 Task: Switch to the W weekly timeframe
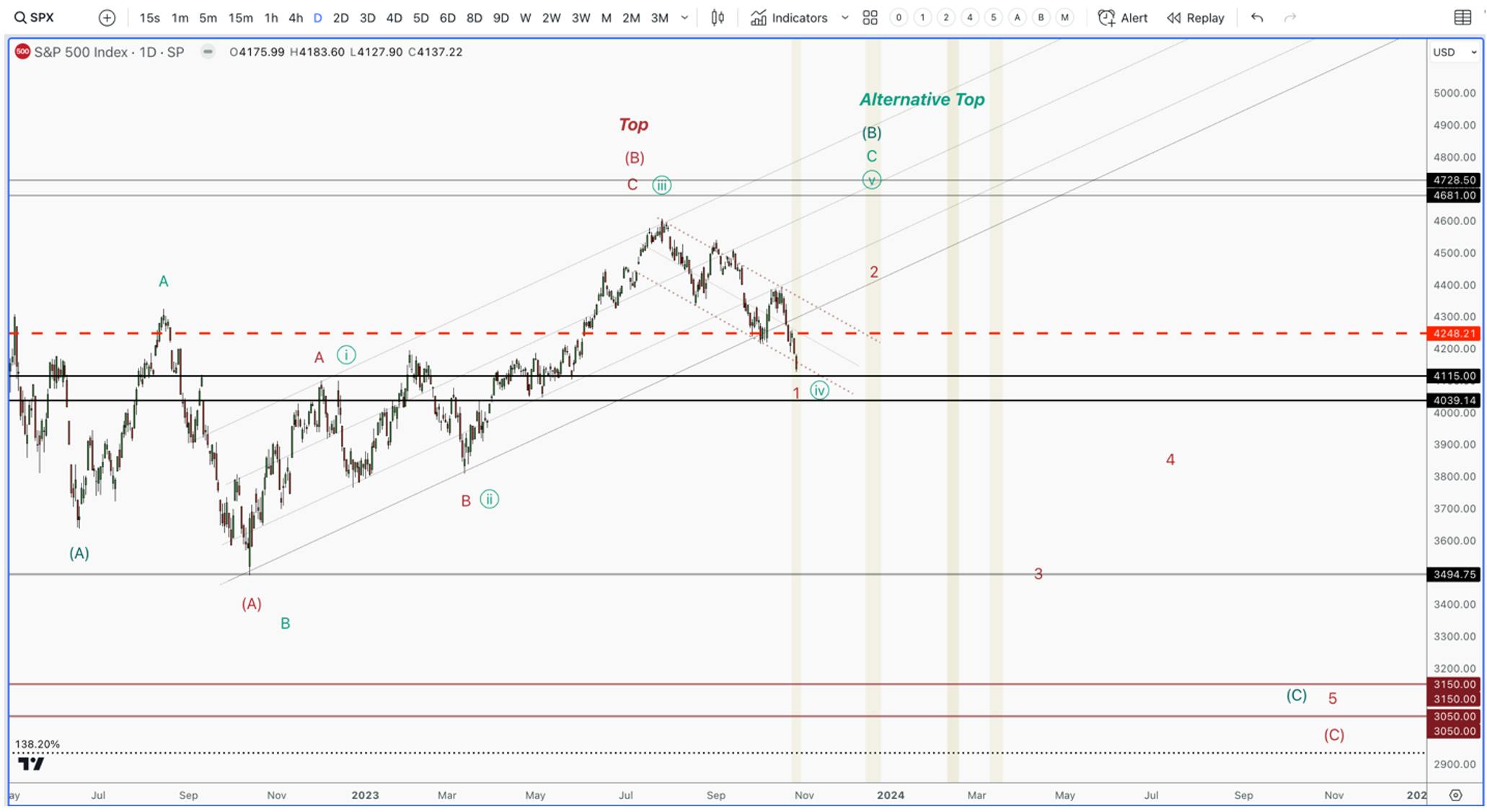pyautogui.click(x=526, y=17)
